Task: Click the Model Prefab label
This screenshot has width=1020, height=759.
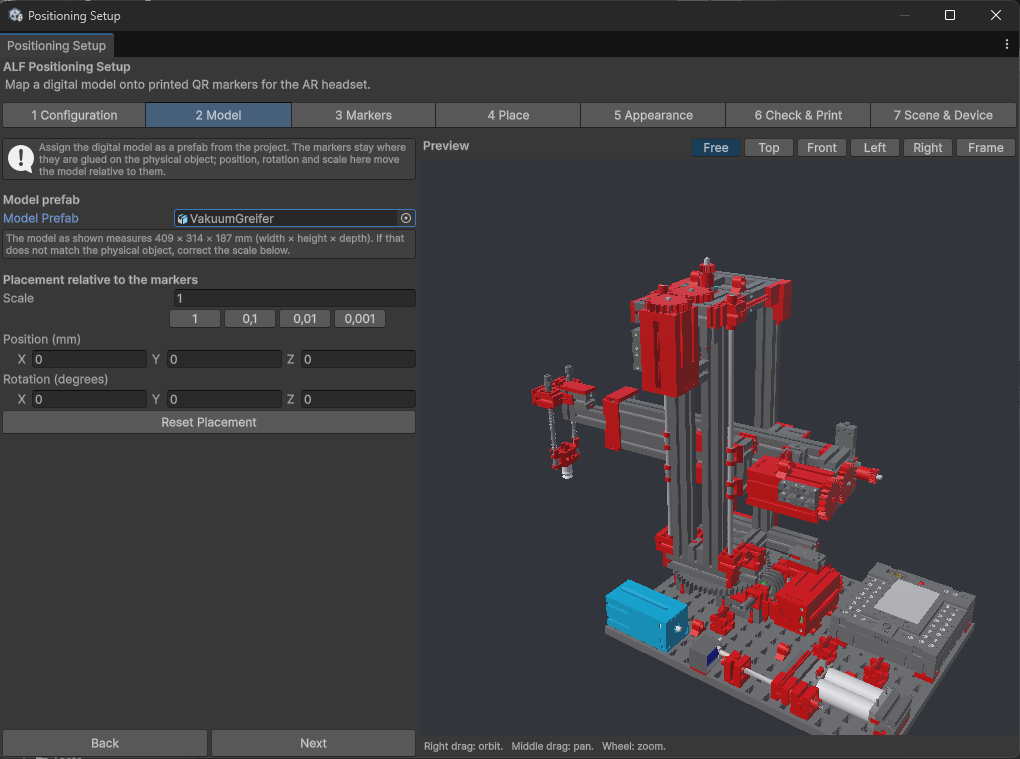Action: (x=41, y=219)
